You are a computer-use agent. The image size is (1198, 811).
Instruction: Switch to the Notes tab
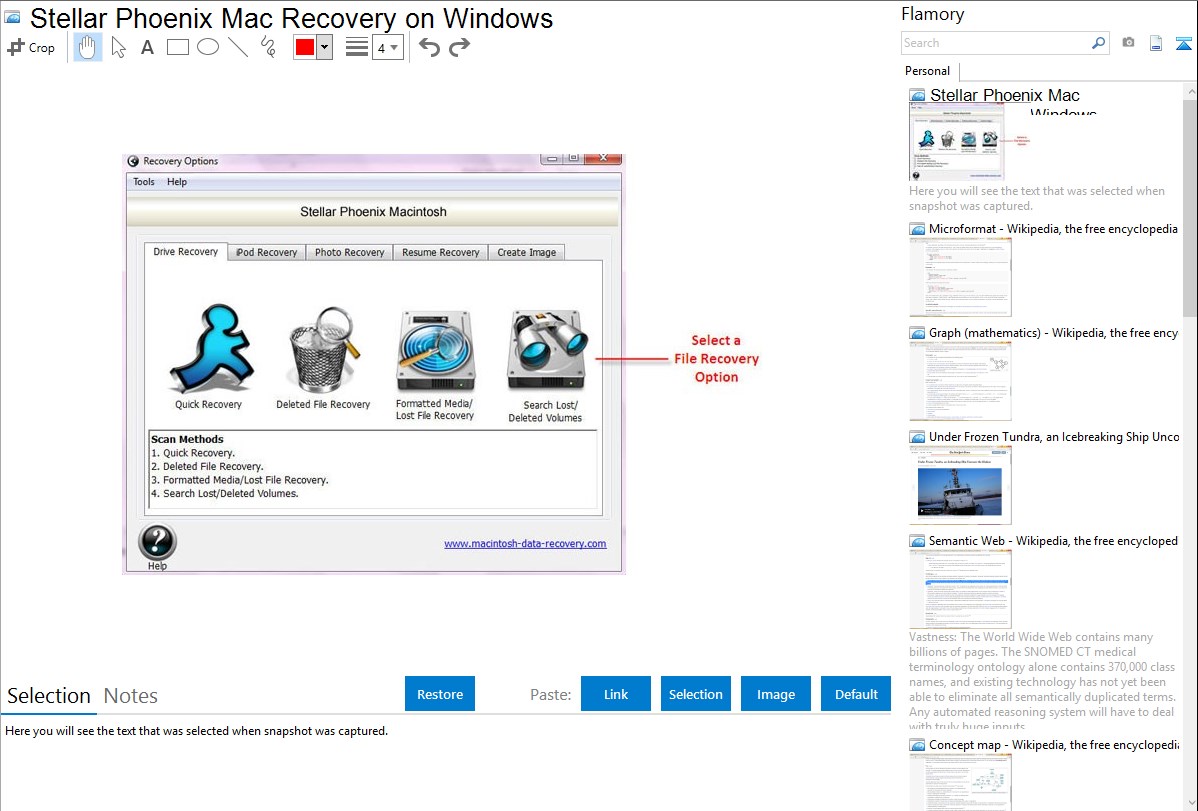pyautogui.click(x=131, y=696)
